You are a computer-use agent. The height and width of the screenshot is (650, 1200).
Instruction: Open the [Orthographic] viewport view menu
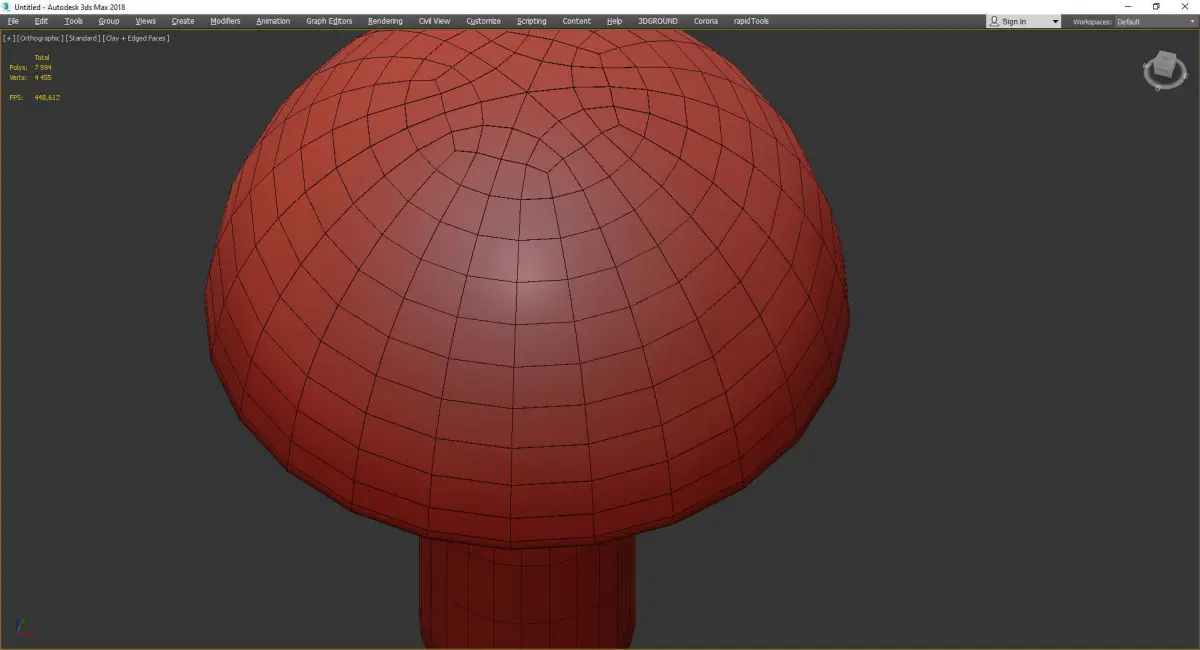[x=40, y=38]
